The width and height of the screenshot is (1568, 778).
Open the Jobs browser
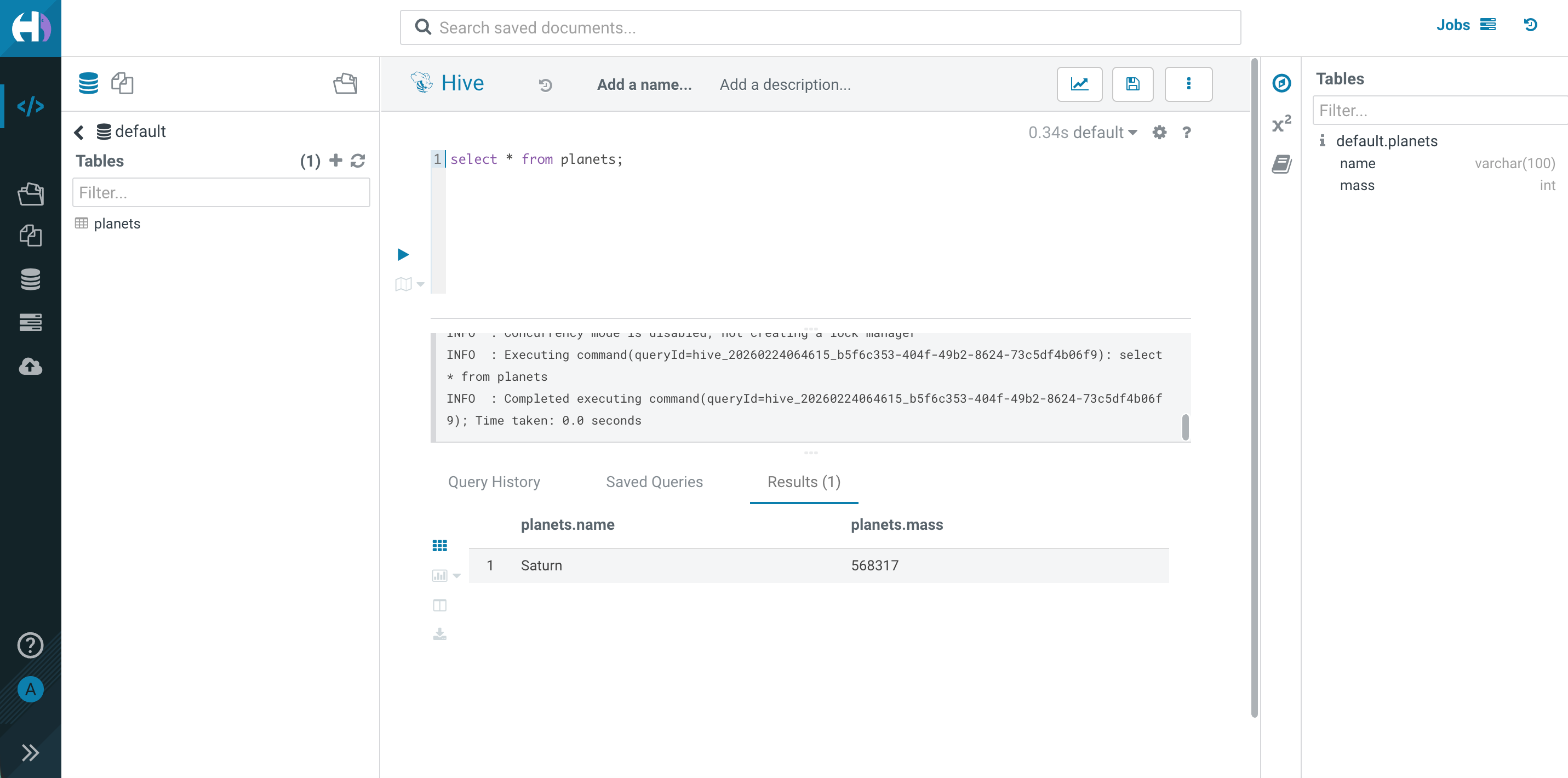1453,25
